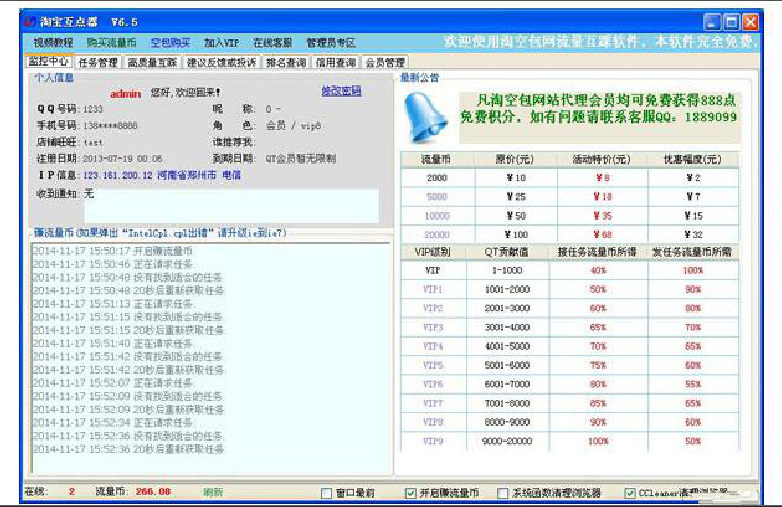Click the green announcement banner text
782x507 pixels.
tap(599, 109)
